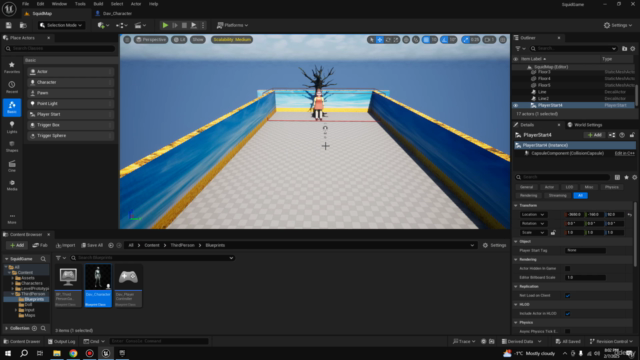The image size is (640, 360).
Task: Open the Cmd console type dropdown
Action: tap(94, 342)
